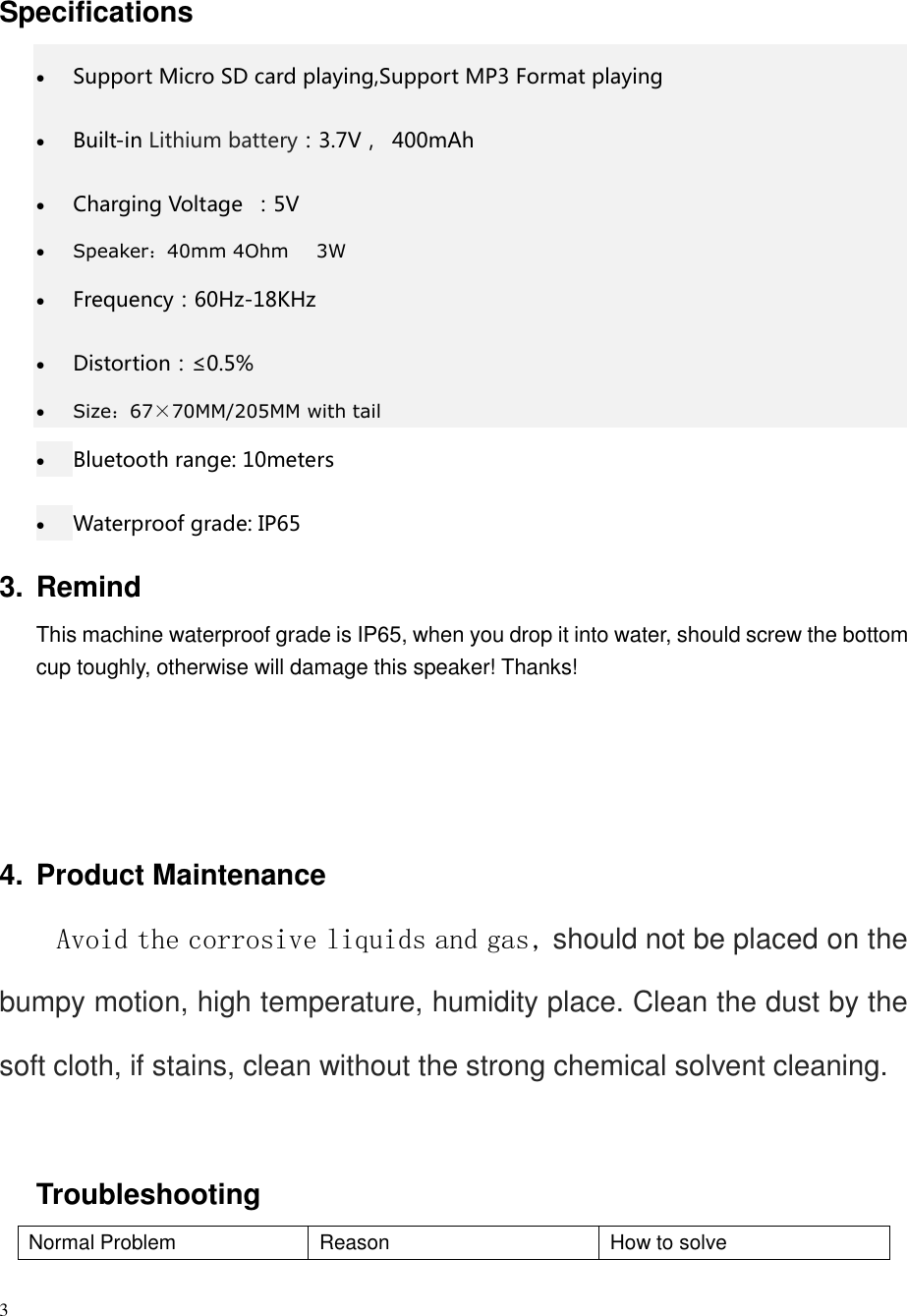
Task: Select the Speaker 40mm 4Ohm 3W line
Action: (210, 251)
